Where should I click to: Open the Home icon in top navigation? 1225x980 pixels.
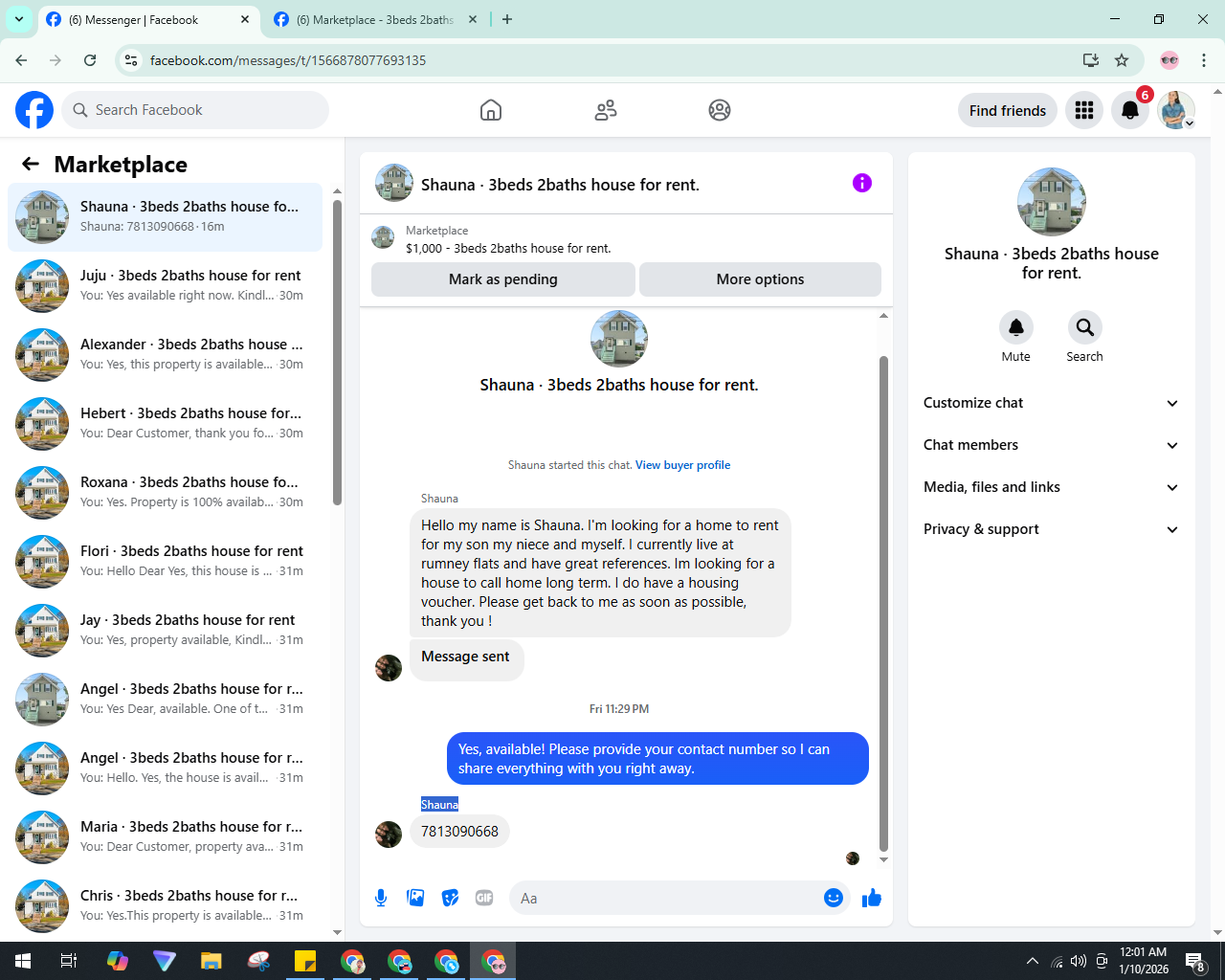491,110
